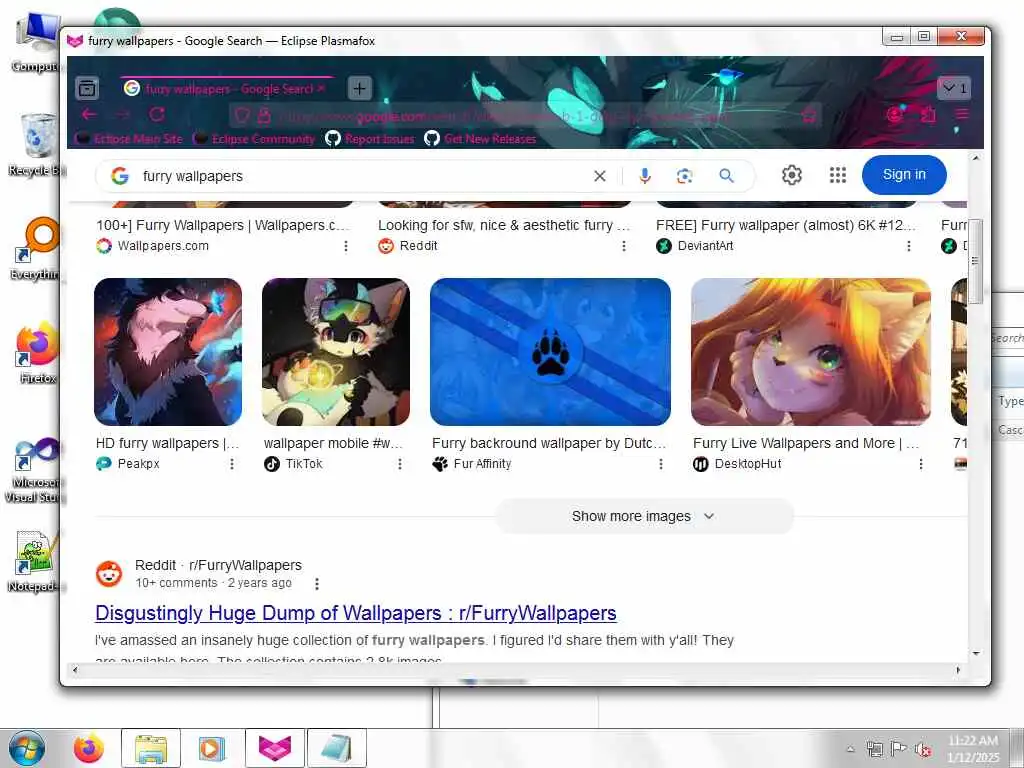Reload the page with refresh icon

coord(157,115)
